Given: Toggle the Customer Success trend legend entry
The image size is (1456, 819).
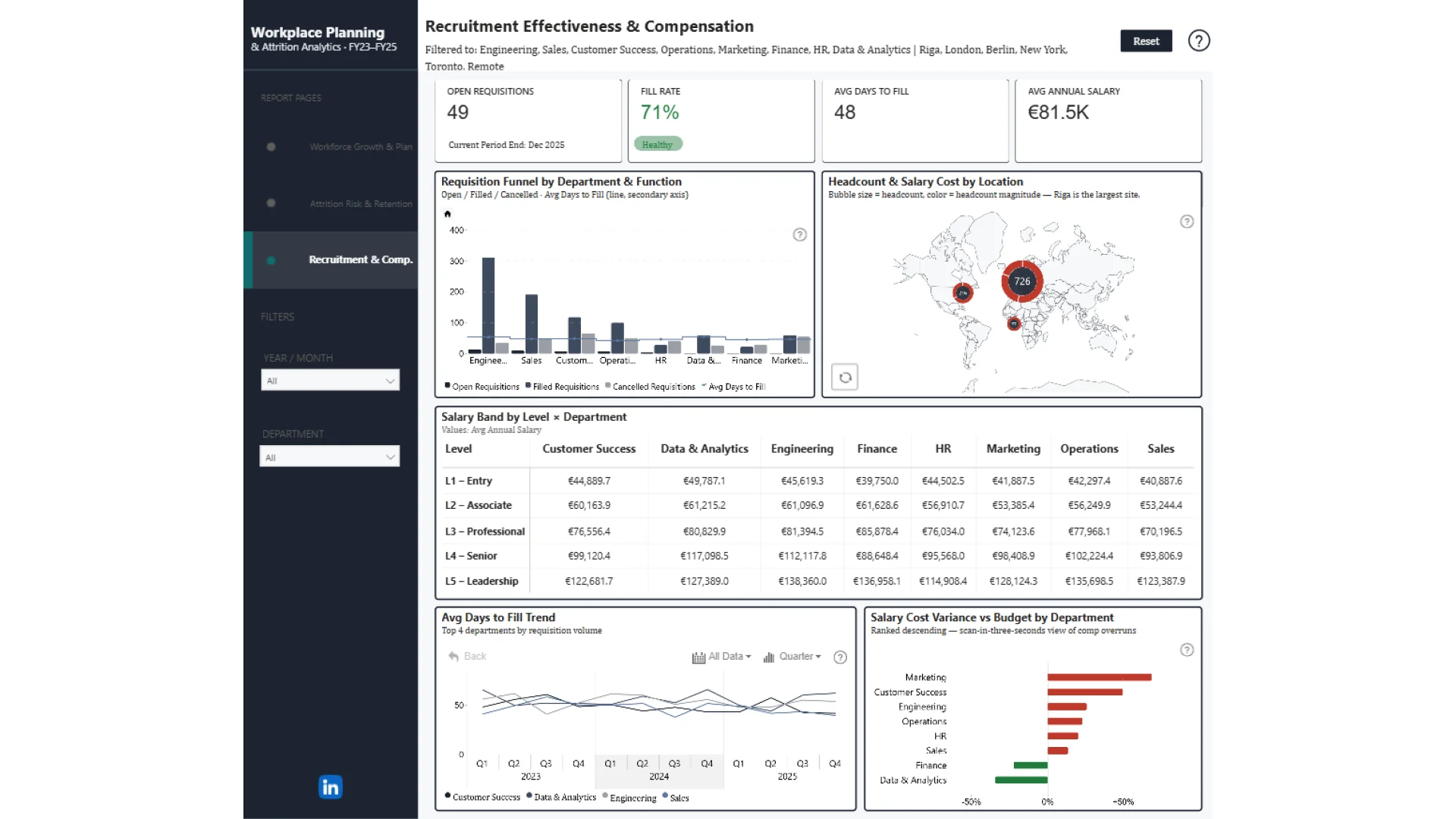Looking at the screenshot, I should coord(482,797).
